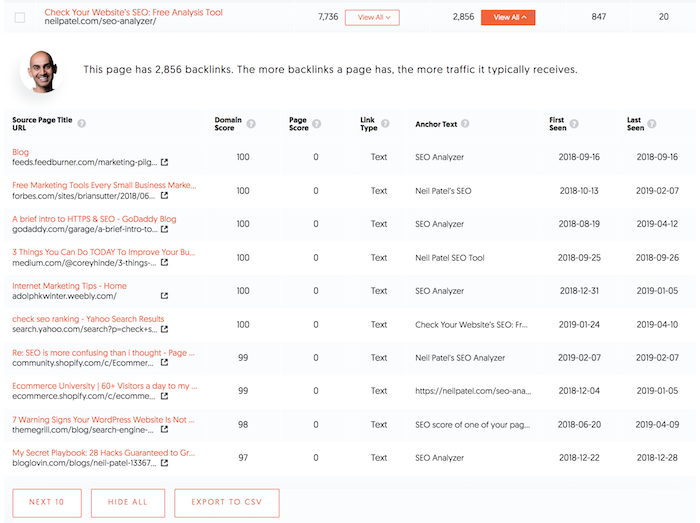700x523 pixels.
Task: Click the Domain Score value 97
Action: pos(243,457)
